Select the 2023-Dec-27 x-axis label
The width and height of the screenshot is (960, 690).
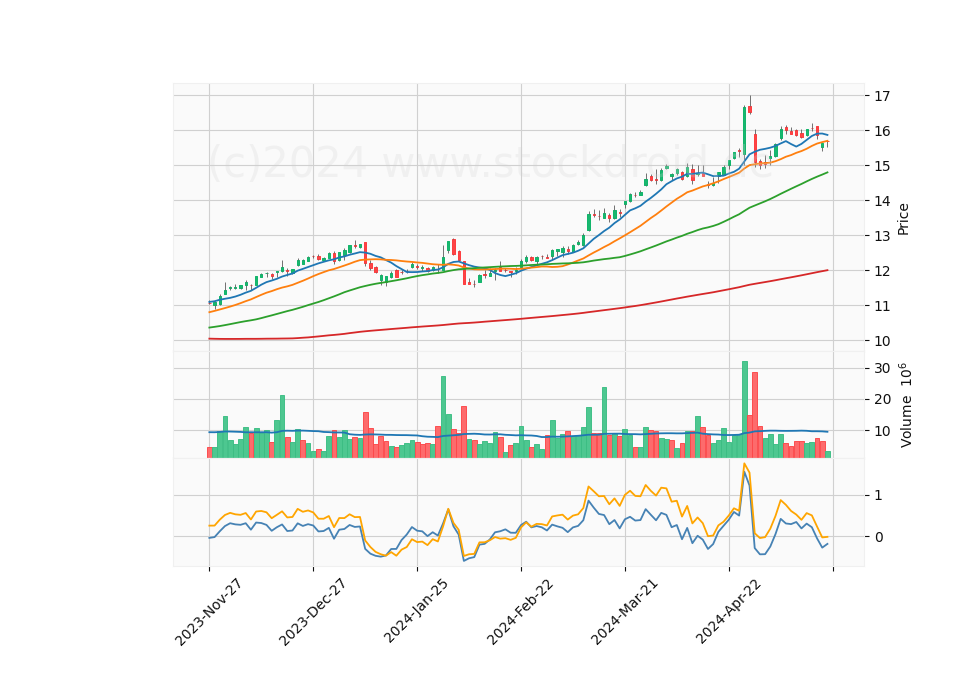(x=312, y=612)
